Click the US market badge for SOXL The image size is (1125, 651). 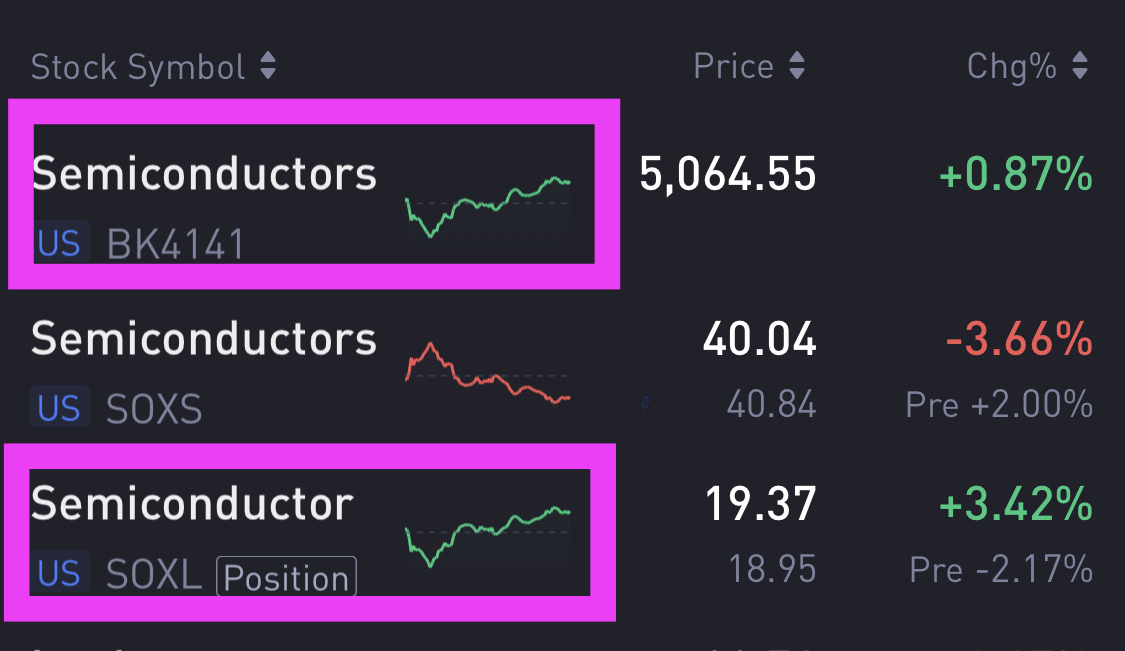coord(59,574)
